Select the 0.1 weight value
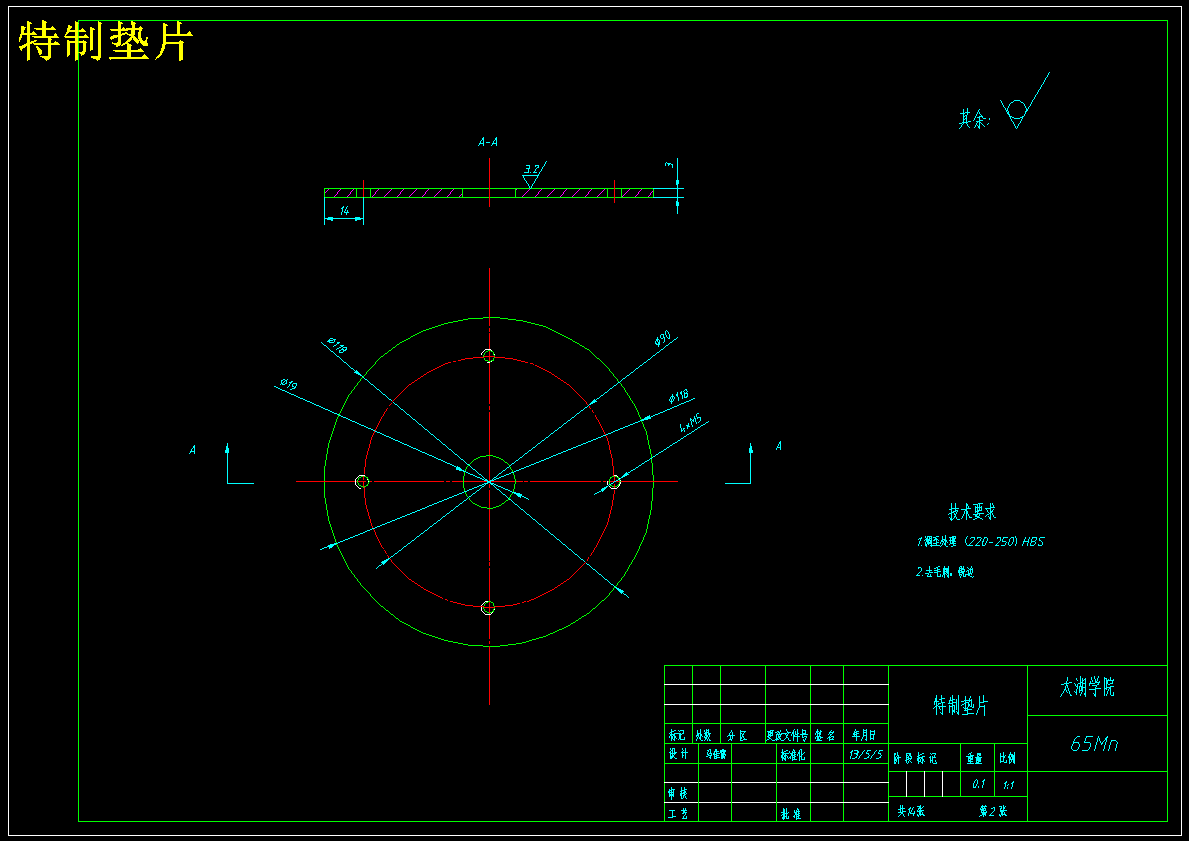Screen dimensions: 1189x841 [x=978, y=784]
